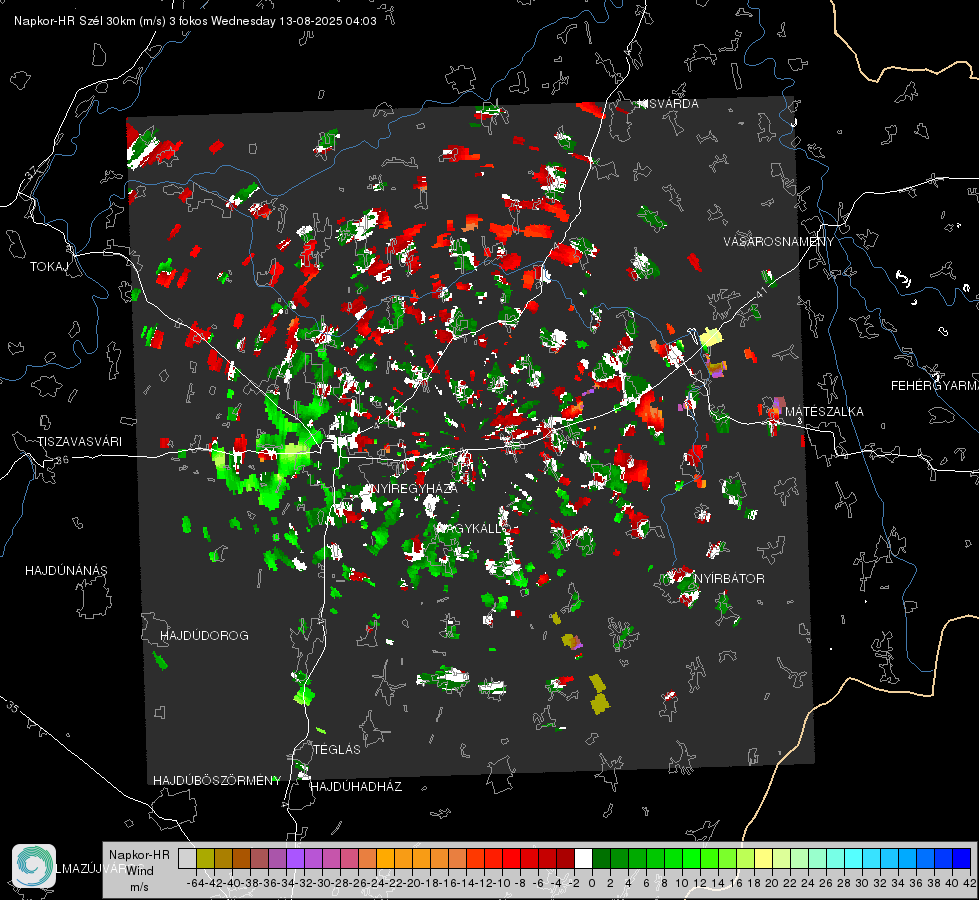Screen dimensions: 979x900
Task: Click the HAJDÚBÖSZÖRMÉNY city label
Action: coord(217,781)
